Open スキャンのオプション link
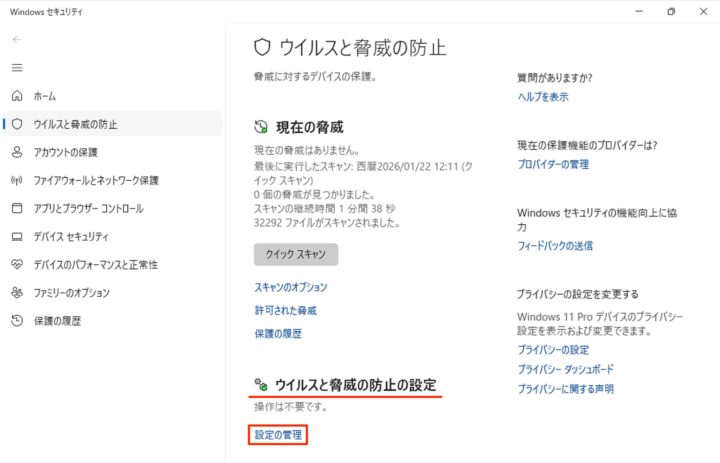720x463 pixels. (291, 287)
